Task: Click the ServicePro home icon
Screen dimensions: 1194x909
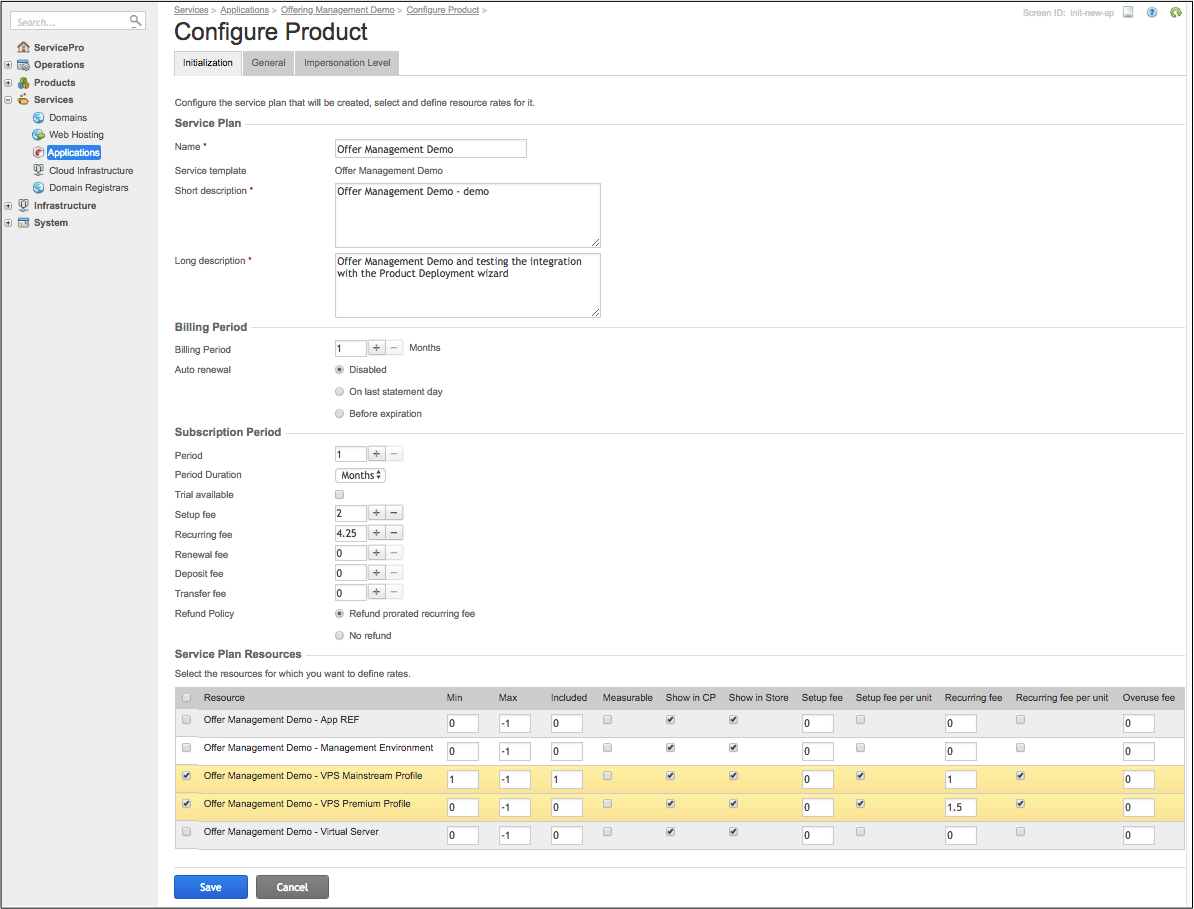Action: tap(24, 48)
